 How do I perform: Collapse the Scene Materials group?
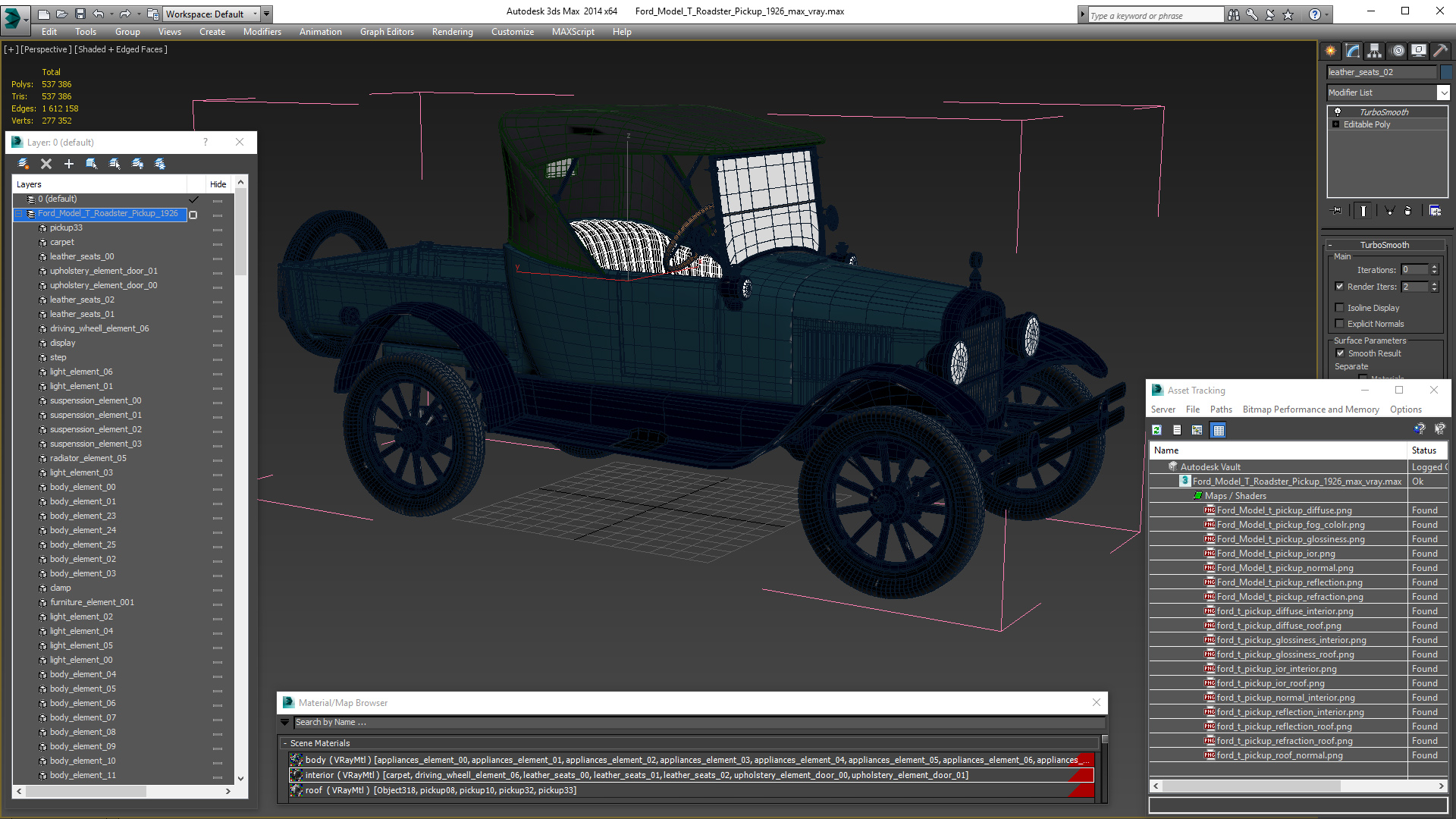pos(285,744)
